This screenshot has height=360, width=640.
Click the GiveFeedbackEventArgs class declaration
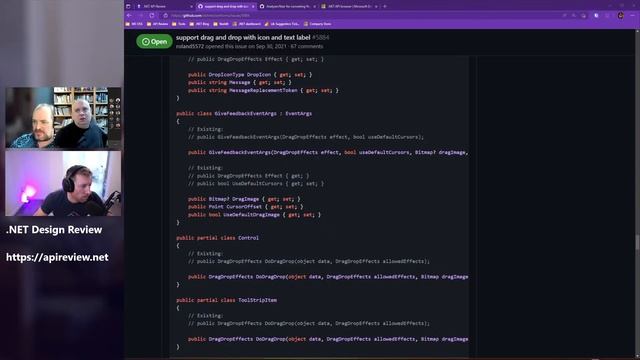(x=244, y=113)
